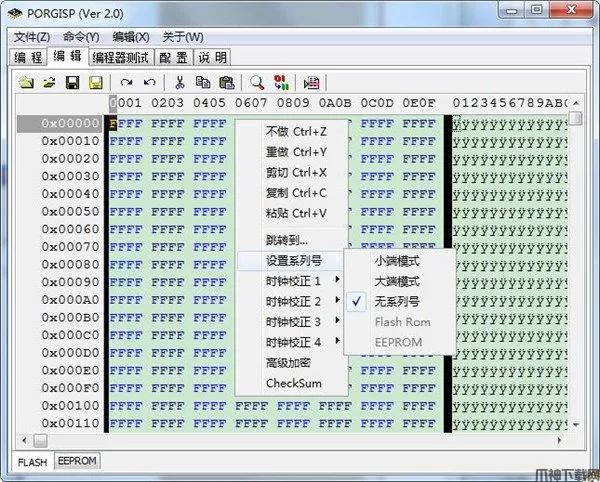
Task: Click the address row 0x00050
Action: pos(70,211)
